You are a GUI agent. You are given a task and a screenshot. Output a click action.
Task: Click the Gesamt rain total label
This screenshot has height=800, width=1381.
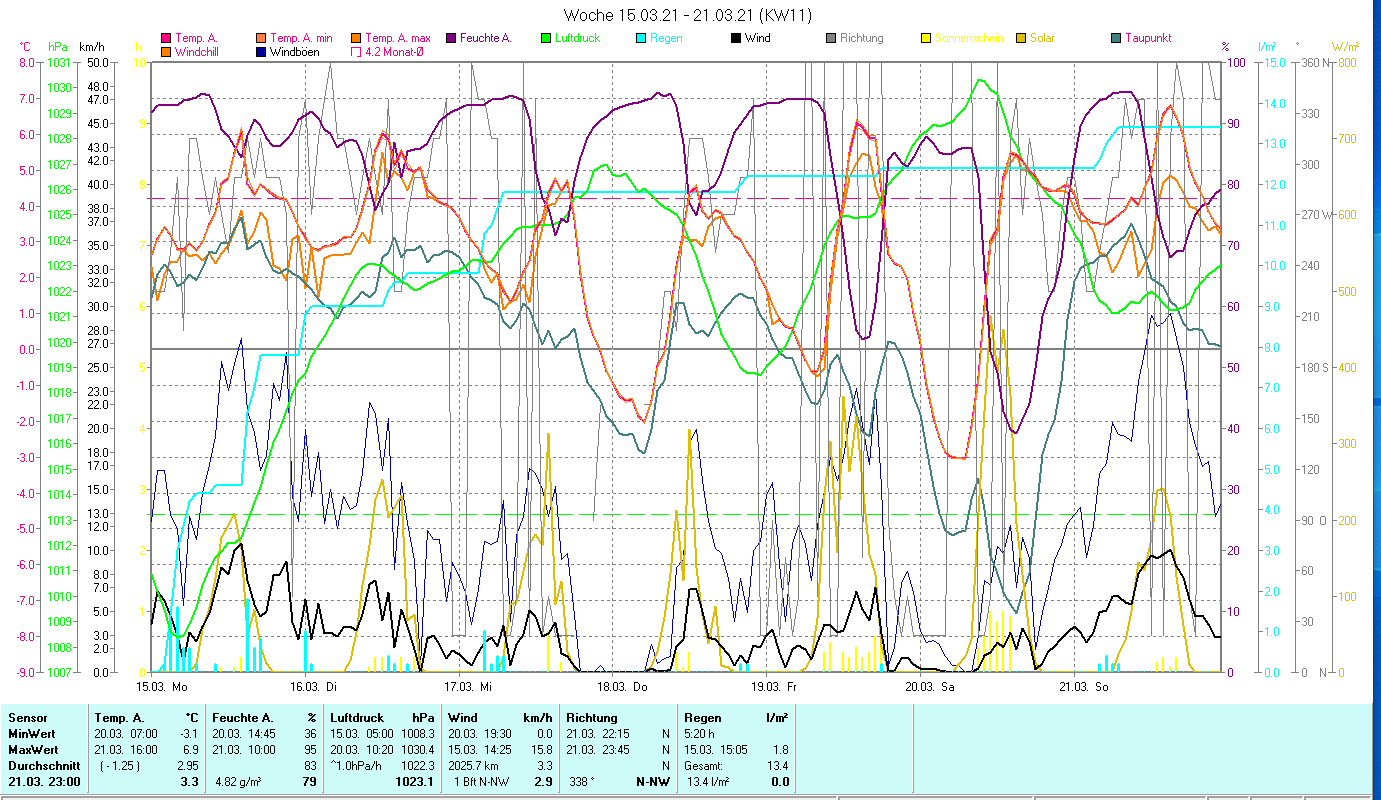point(704,766)
